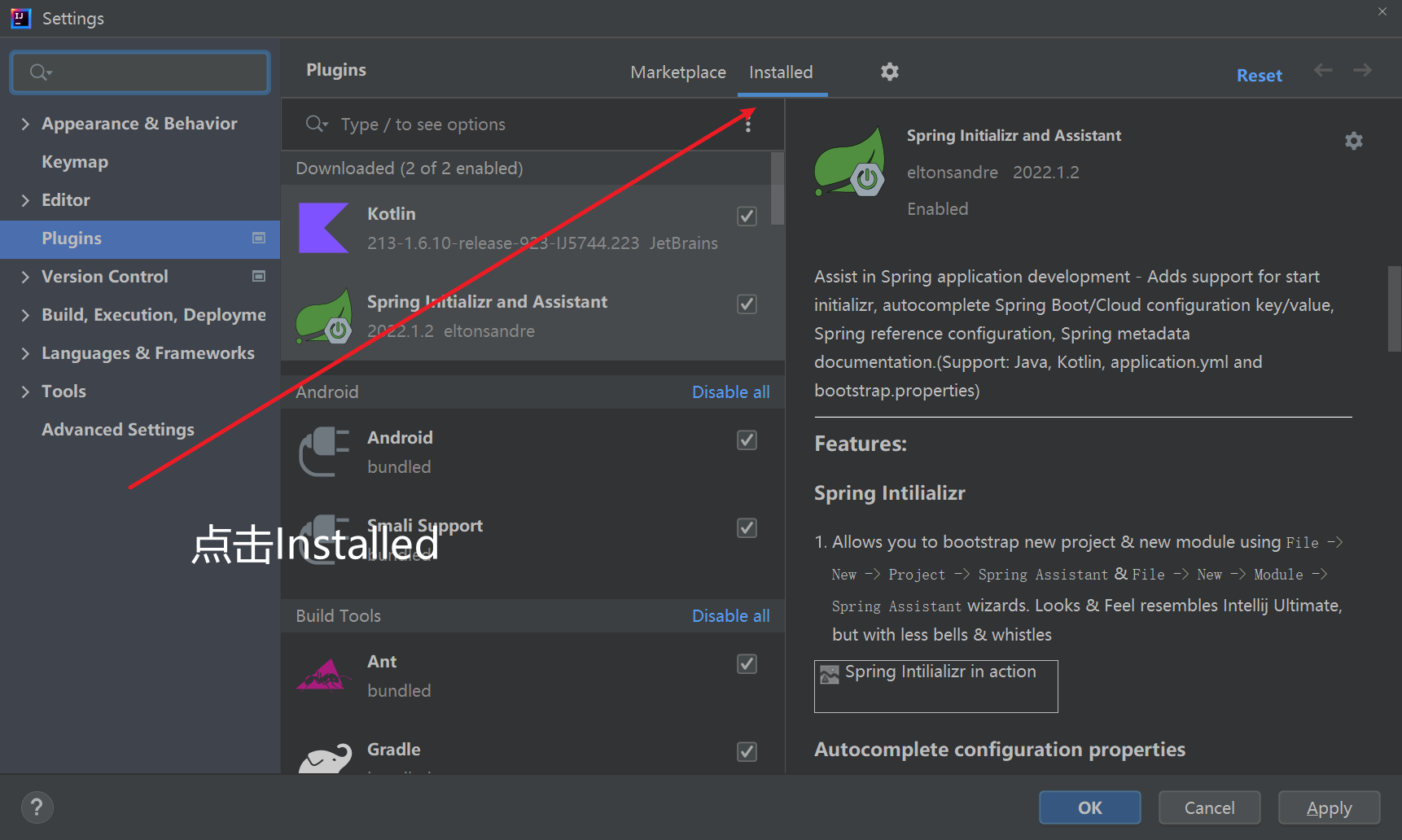Click the Downloaded (2 of 2 enabled) header

coord(410,168)
